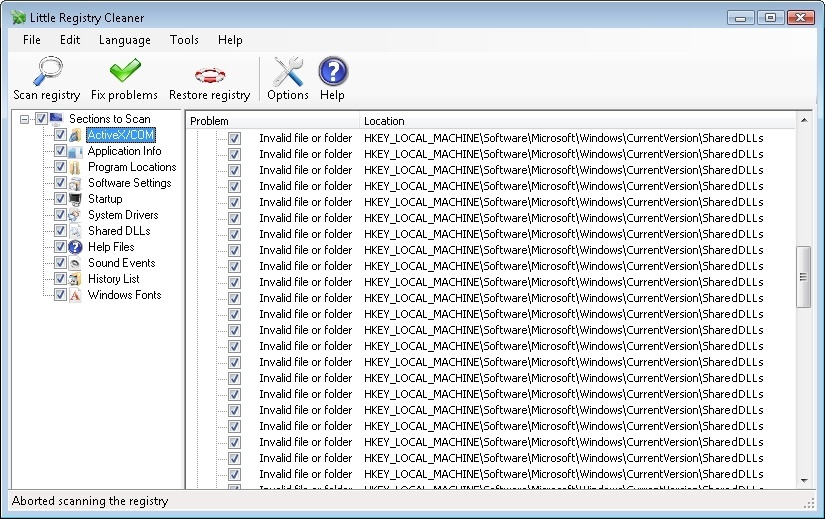Viewport: 825px width, 519px height.
Task: Click the window resize grip in status bar
Action: 809,503
